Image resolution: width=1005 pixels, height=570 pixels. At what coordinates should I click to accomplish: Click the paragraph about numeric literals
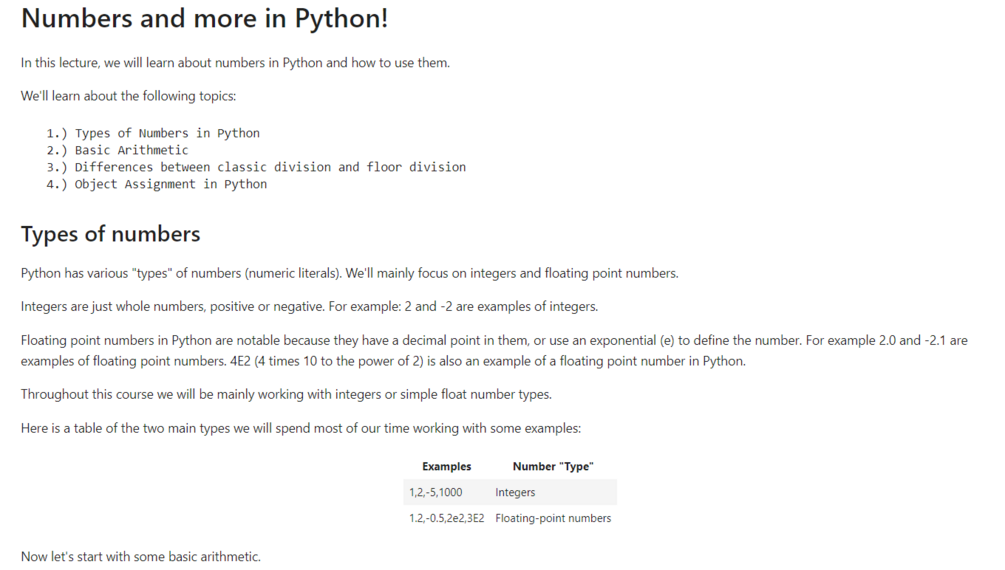(349, 273)
